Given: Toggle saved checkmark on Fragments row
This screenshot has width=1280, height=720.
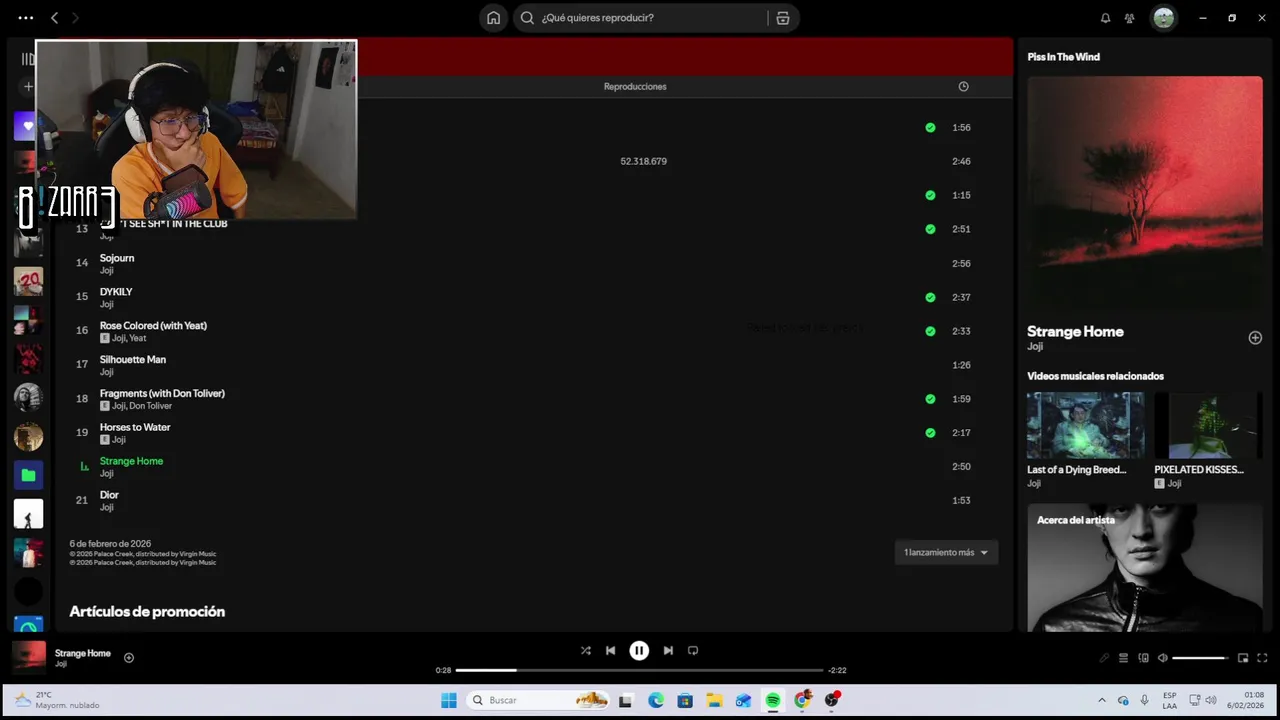Looking at the screenshot, I should click(930, 399).
